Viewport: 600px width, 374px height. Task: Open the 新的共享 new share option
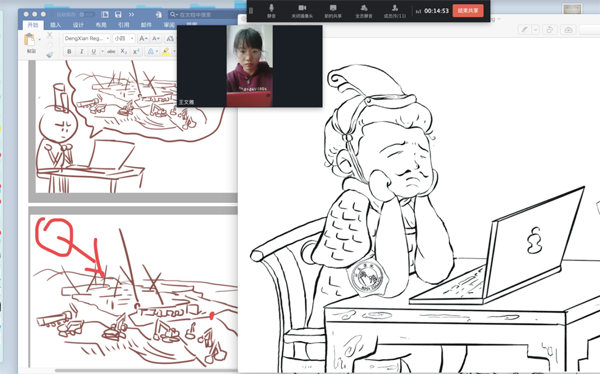pos(333,11)
